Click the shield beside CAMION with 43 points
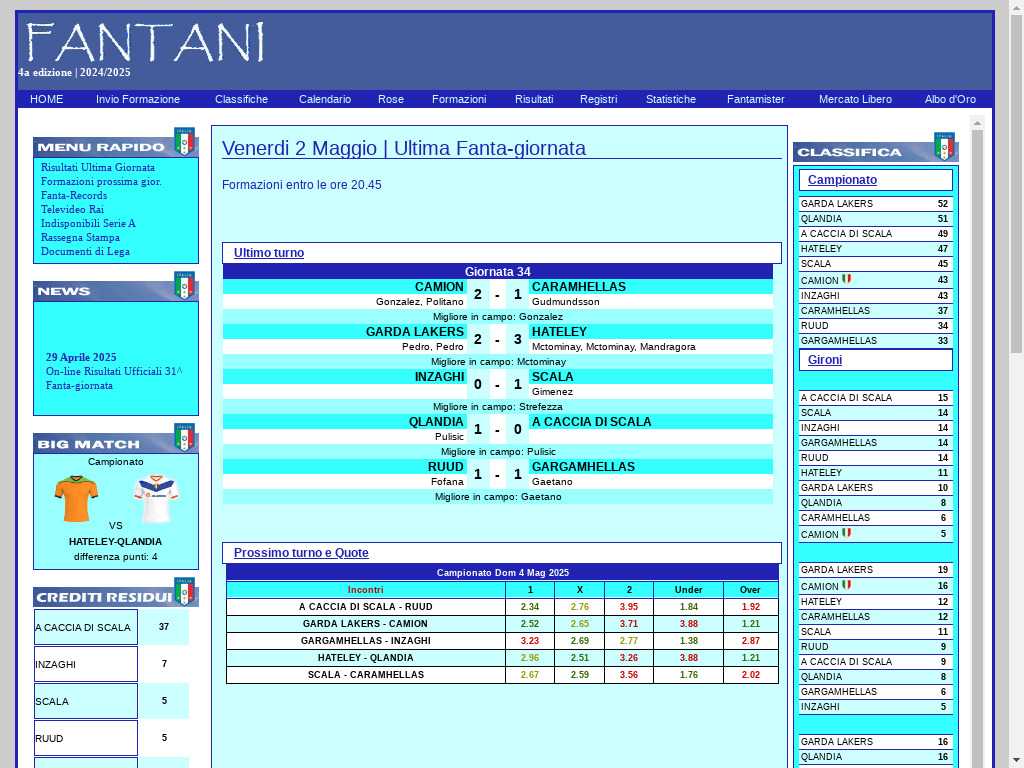Viewport: 1024px width, 768px height. click(846, 279)
